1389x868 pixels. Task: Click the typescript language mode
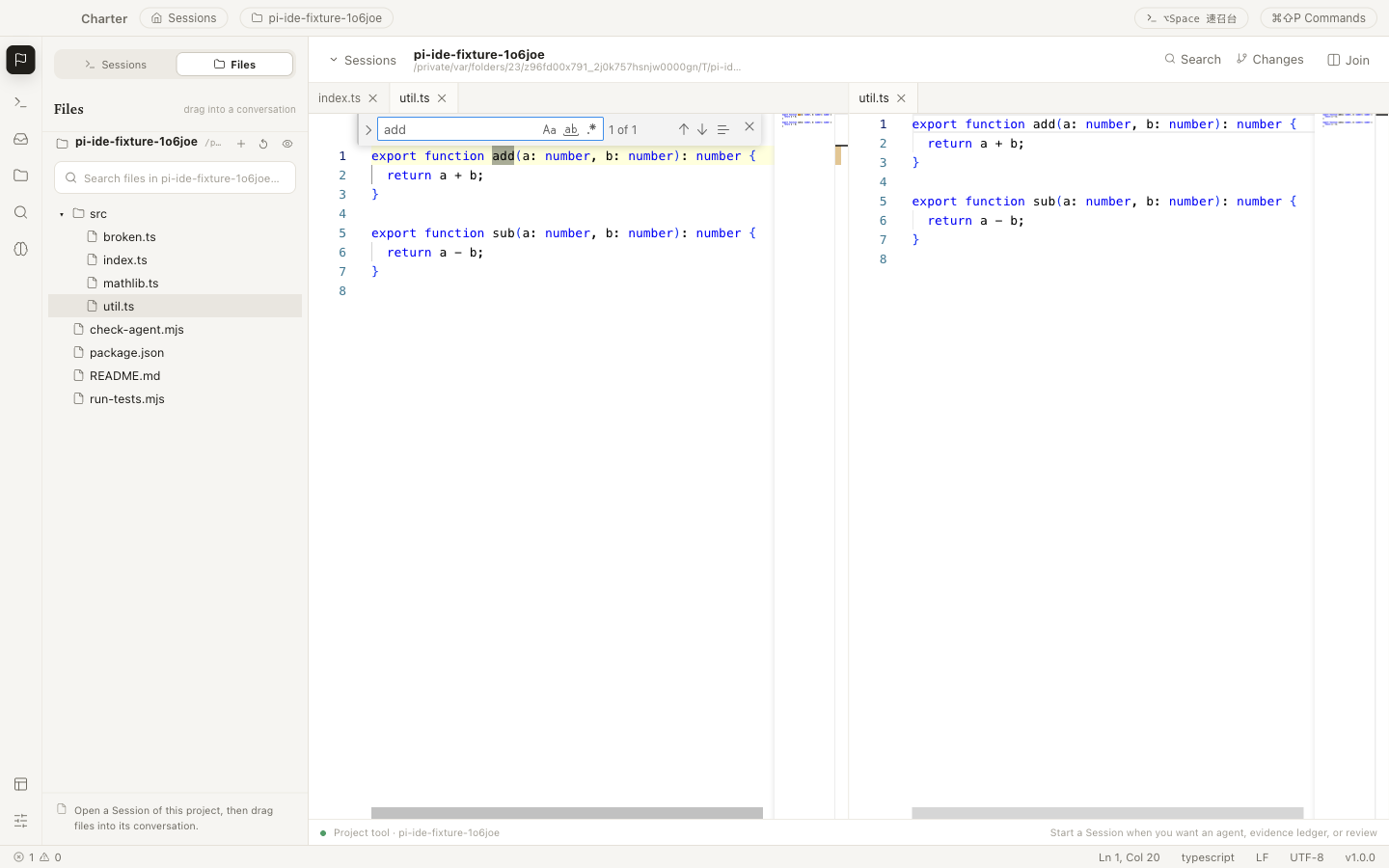pyautogui.click(x=1208, y=857)
